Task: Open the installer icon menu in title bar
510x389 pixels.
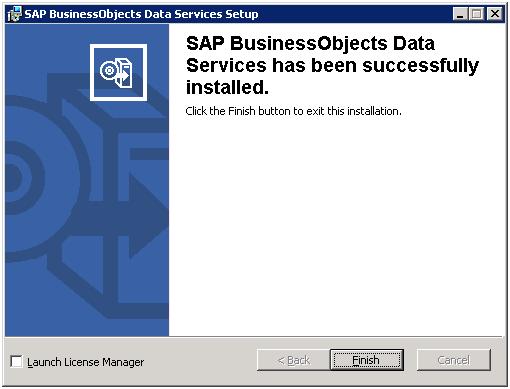Action: pos(14,14)
